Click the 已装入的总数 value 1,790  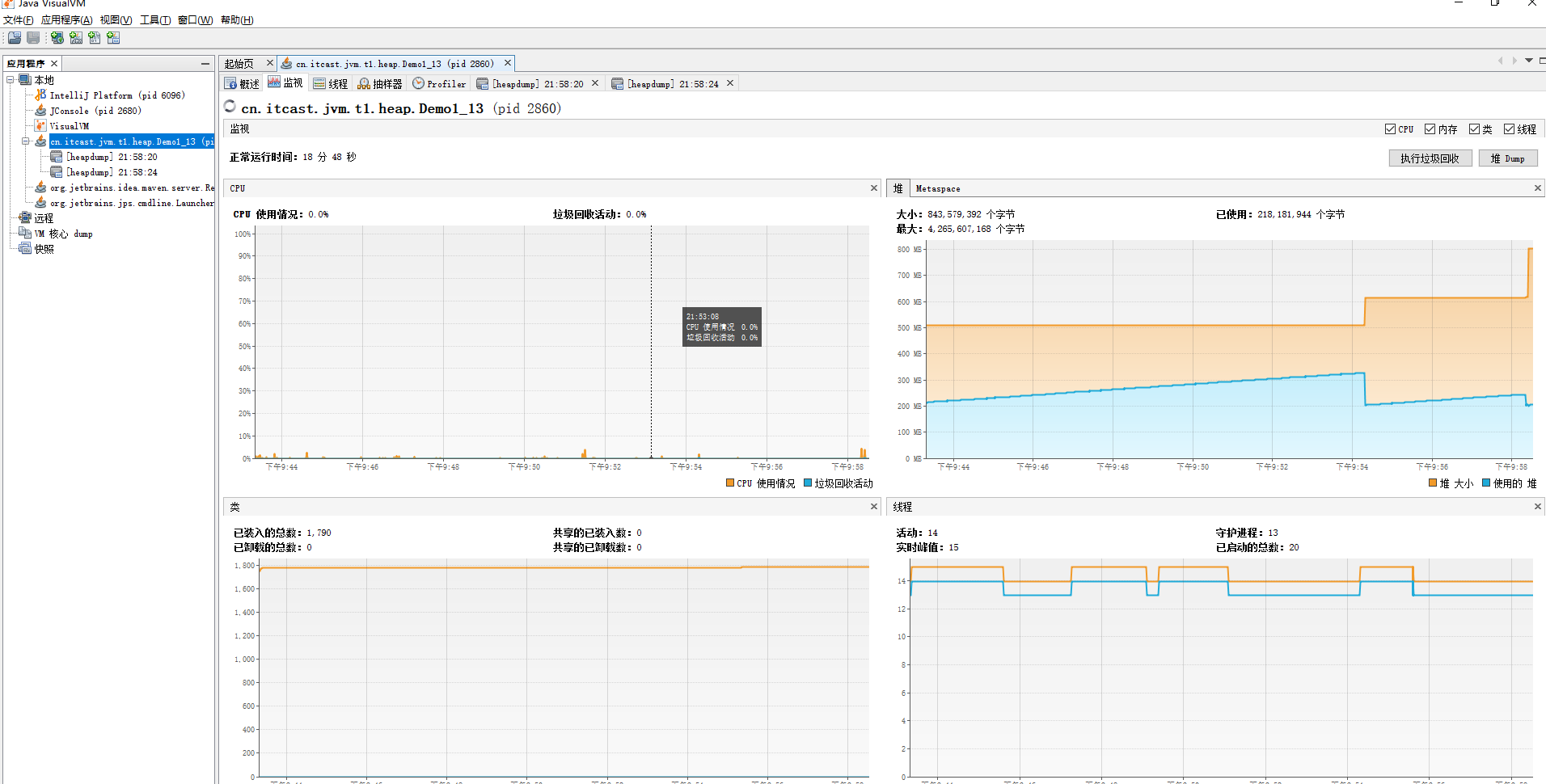pyautogui.click(x=319, y=533)
